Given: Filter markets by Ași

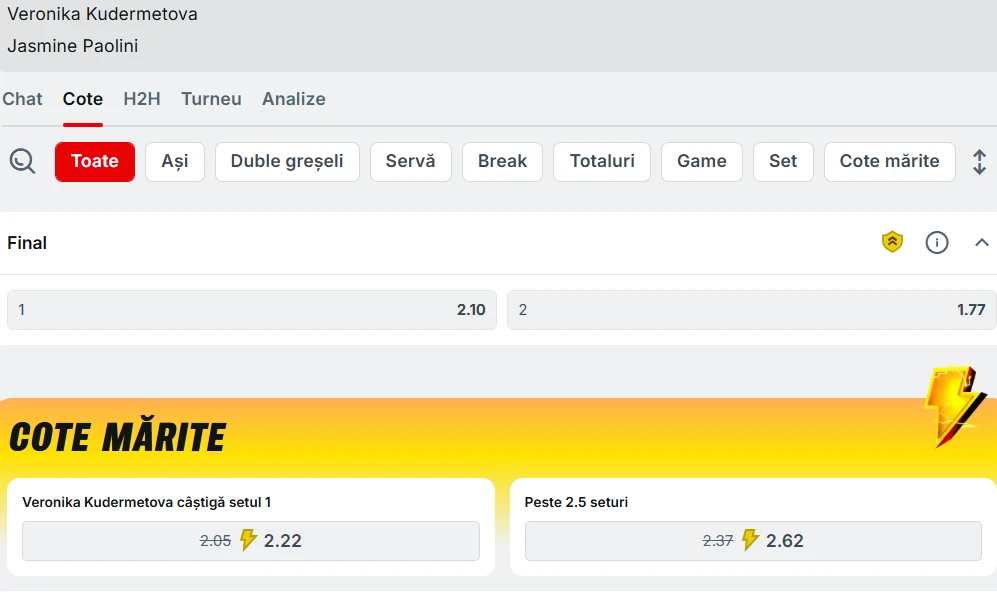Looking at the screenshot, I should pyautogui.click(x=175, y=161).
